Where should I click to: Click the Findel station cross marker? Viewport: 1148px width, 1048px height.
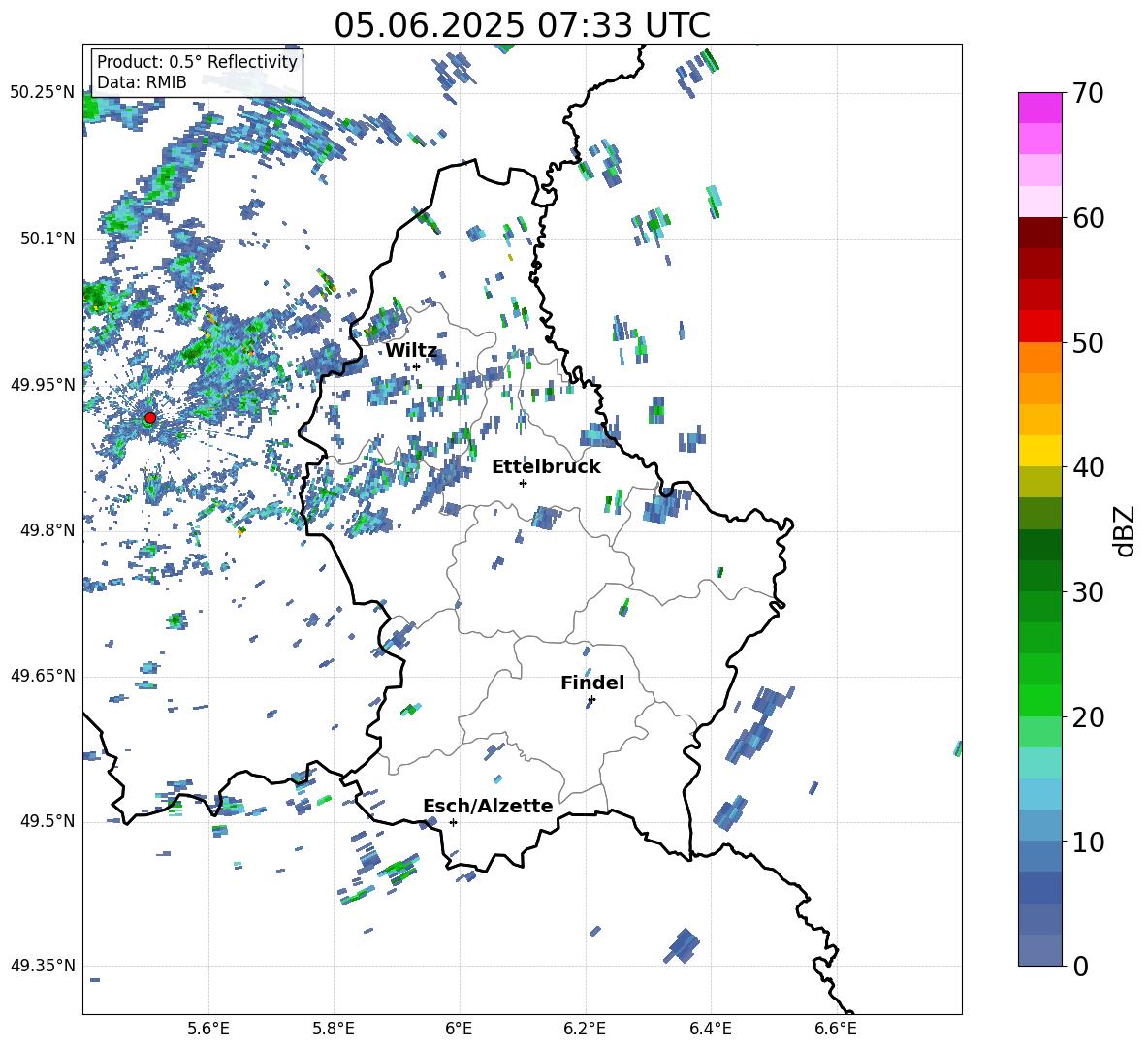click(x=591, y=700)
